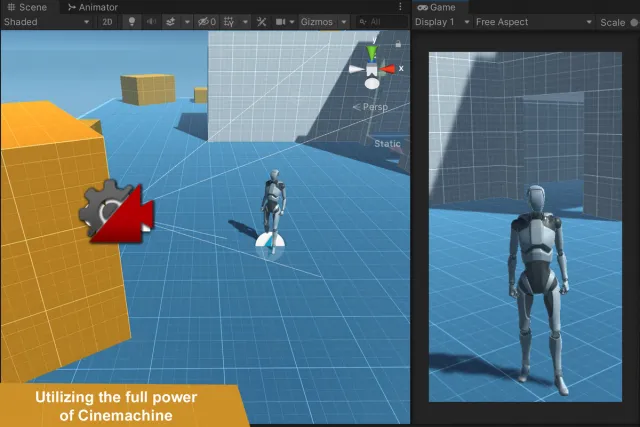
Task: Click the white left gizmo cone
Action: coord(356,69)
